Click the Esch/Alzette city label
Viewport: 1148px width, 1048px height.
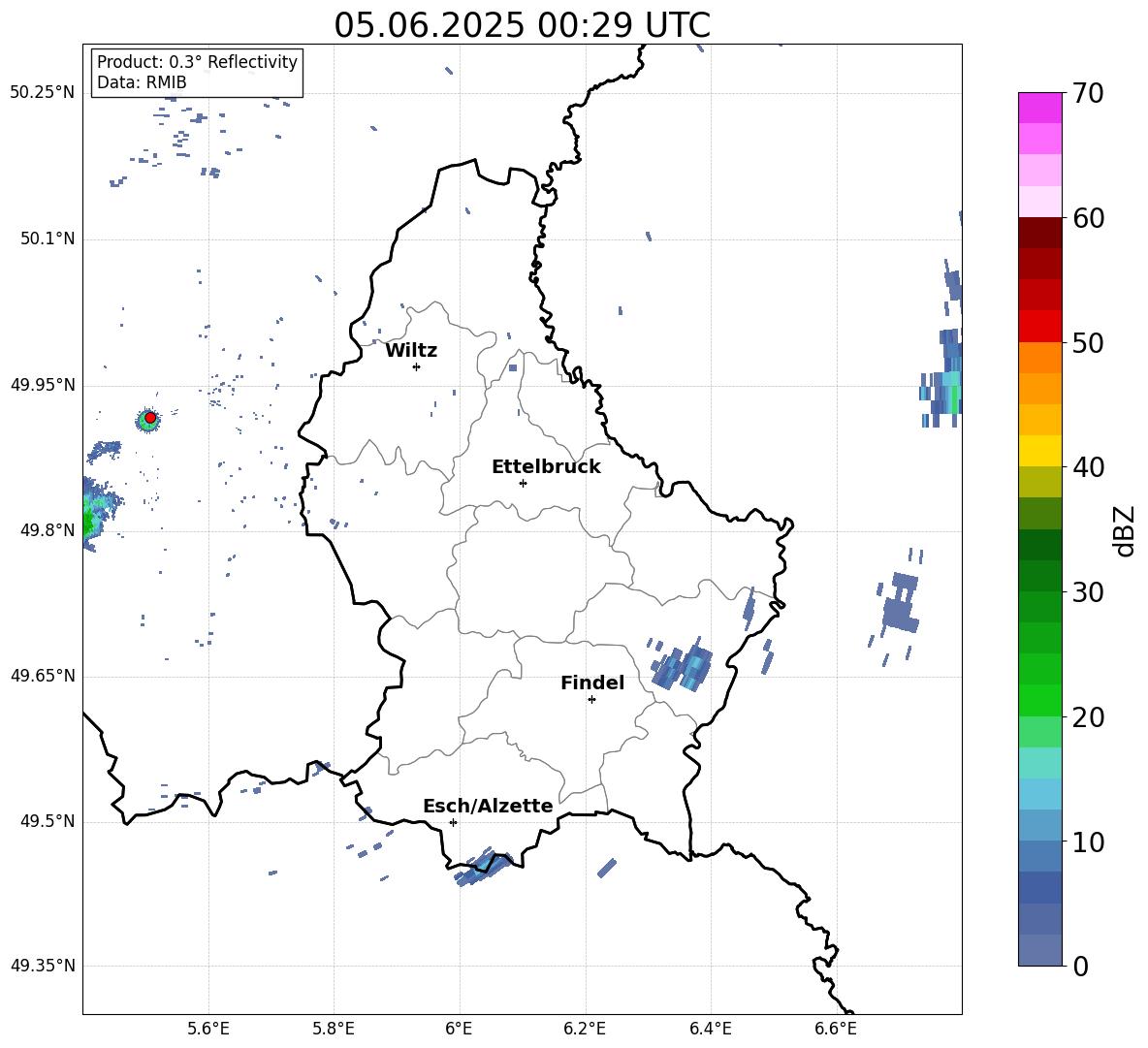coord(489,806)
